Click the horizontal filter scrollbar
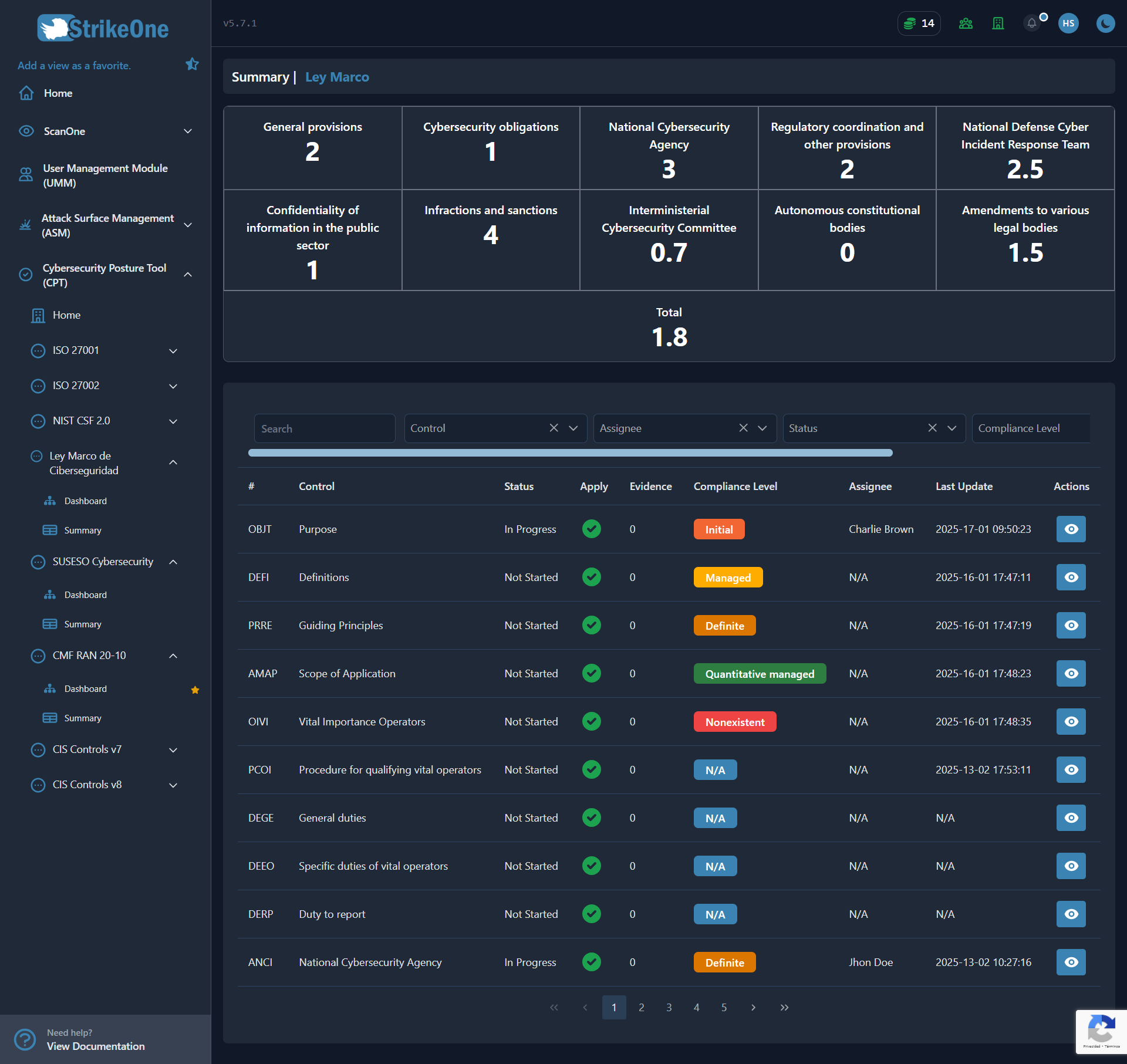Screen dimensions: 1127x1064 point(571,453)
